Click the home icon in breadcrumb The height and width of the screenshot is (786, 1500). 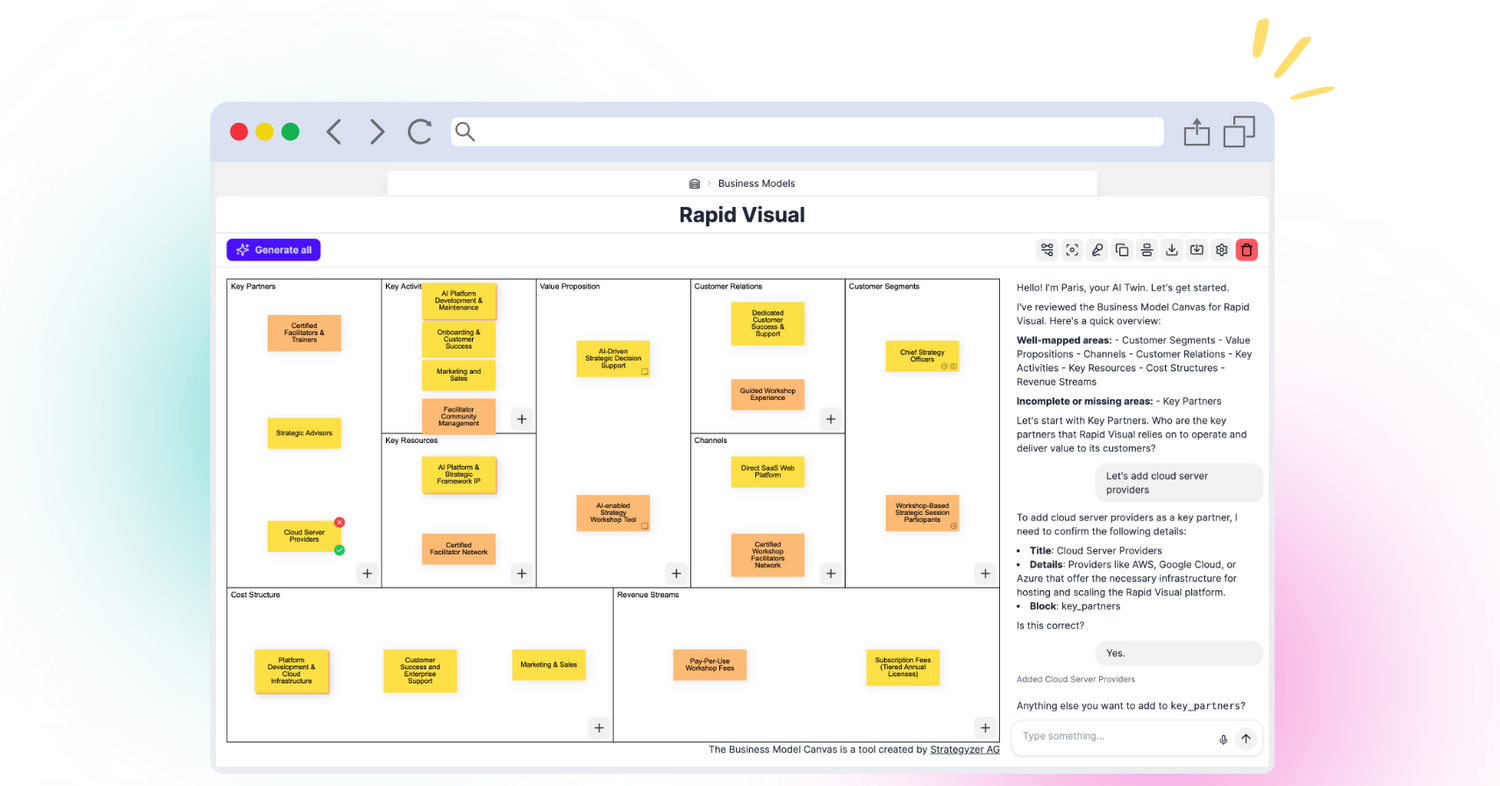pyautogui.click(x=694, y=184)
